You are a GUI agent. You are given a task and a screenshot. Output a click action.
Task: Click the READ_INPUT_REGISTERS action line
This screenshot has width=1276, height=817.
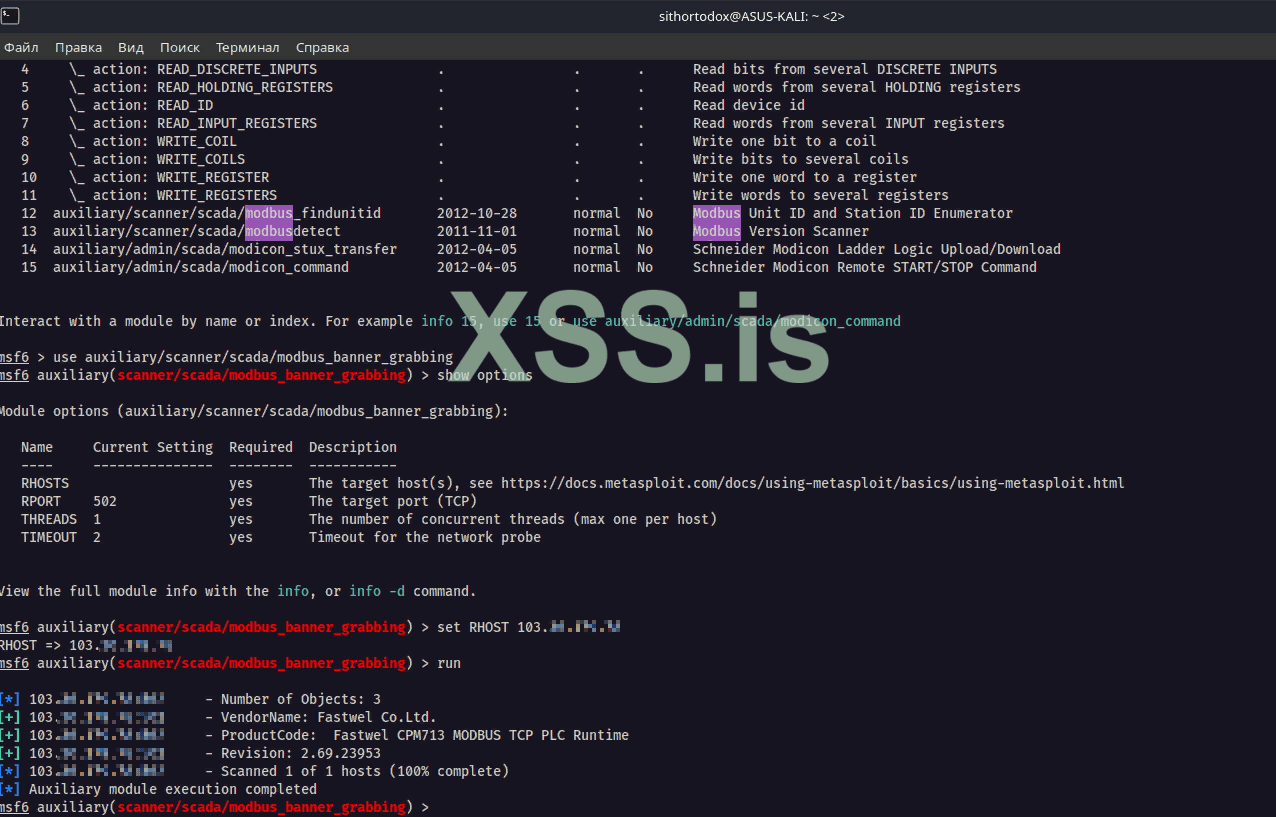point(513,123)
